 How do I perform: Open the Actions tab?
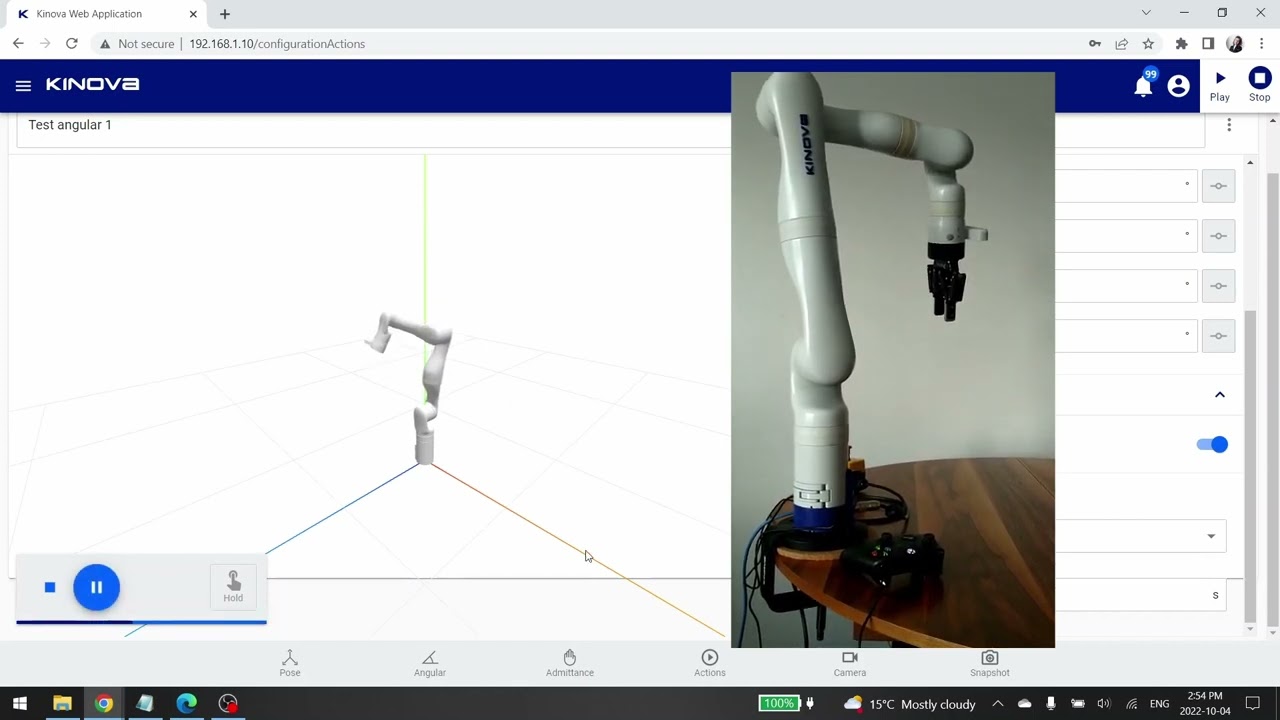(710, 663)
